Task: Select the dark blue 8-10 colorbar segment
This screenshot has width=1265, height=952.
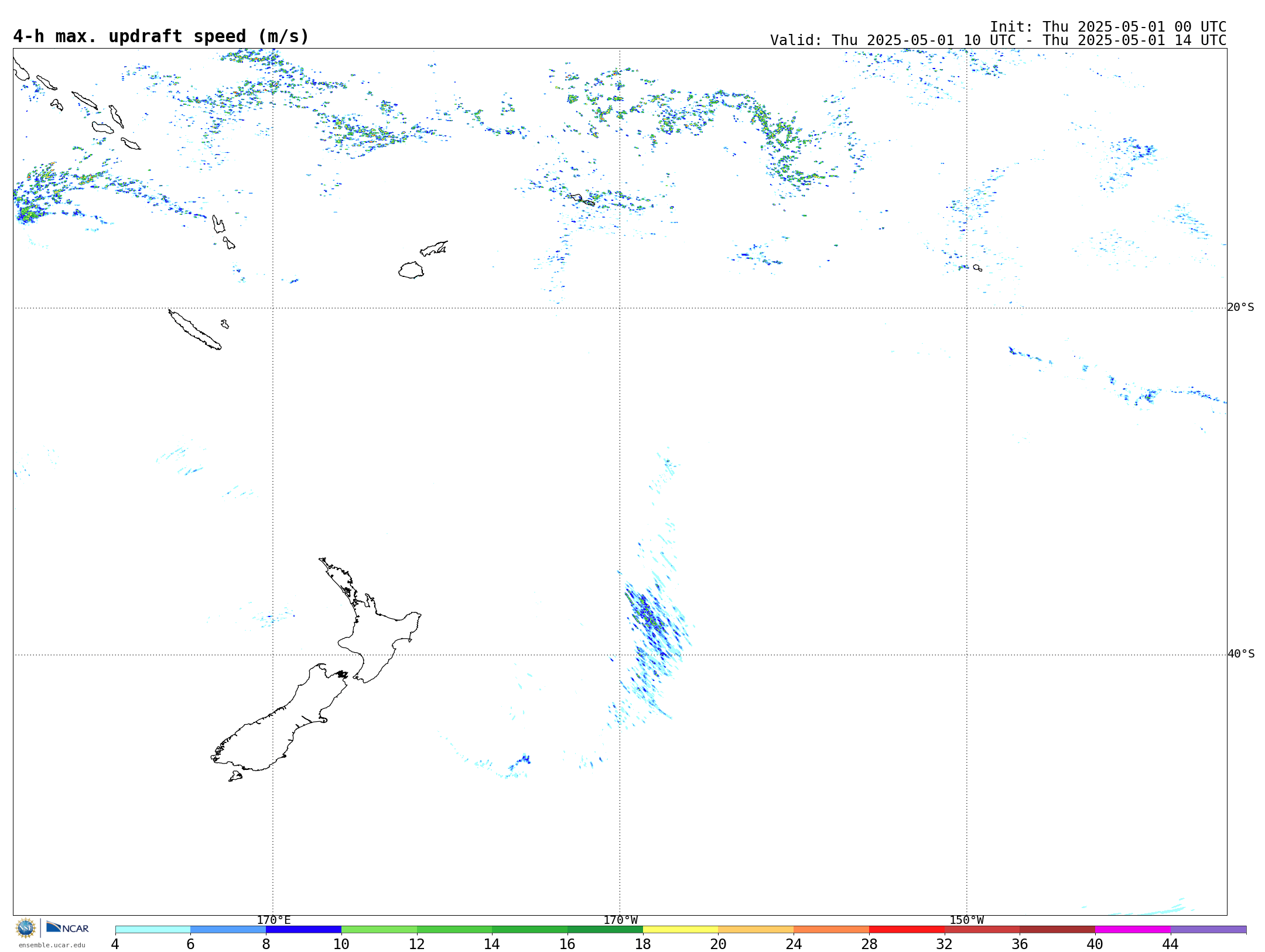Action: pos(303,930)
